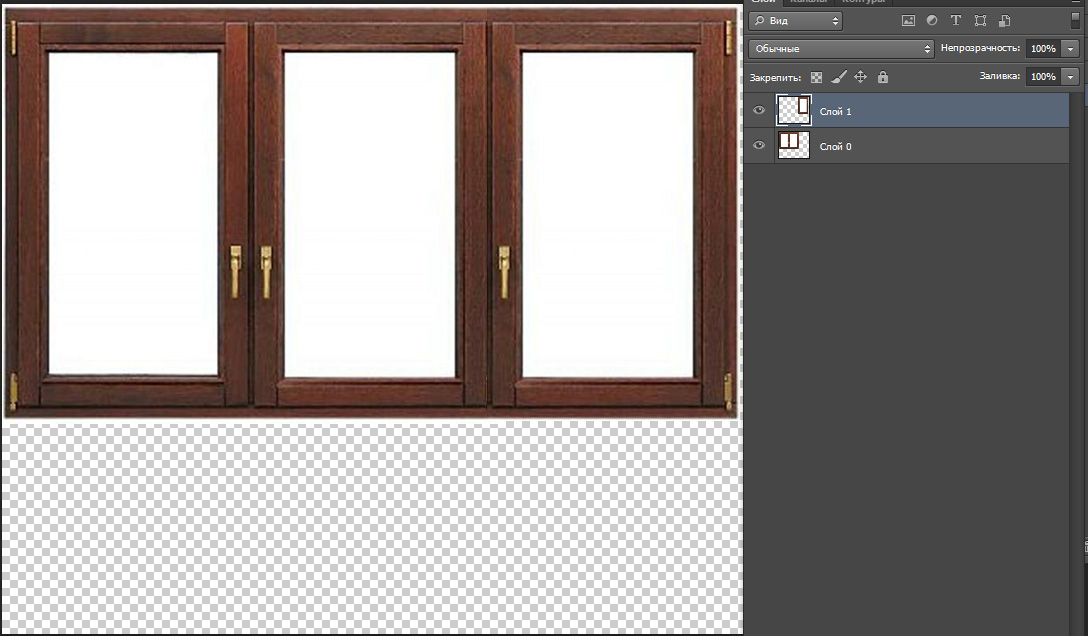
Task: Open the Заливка slider arrow
Action: coord(1071,76)
